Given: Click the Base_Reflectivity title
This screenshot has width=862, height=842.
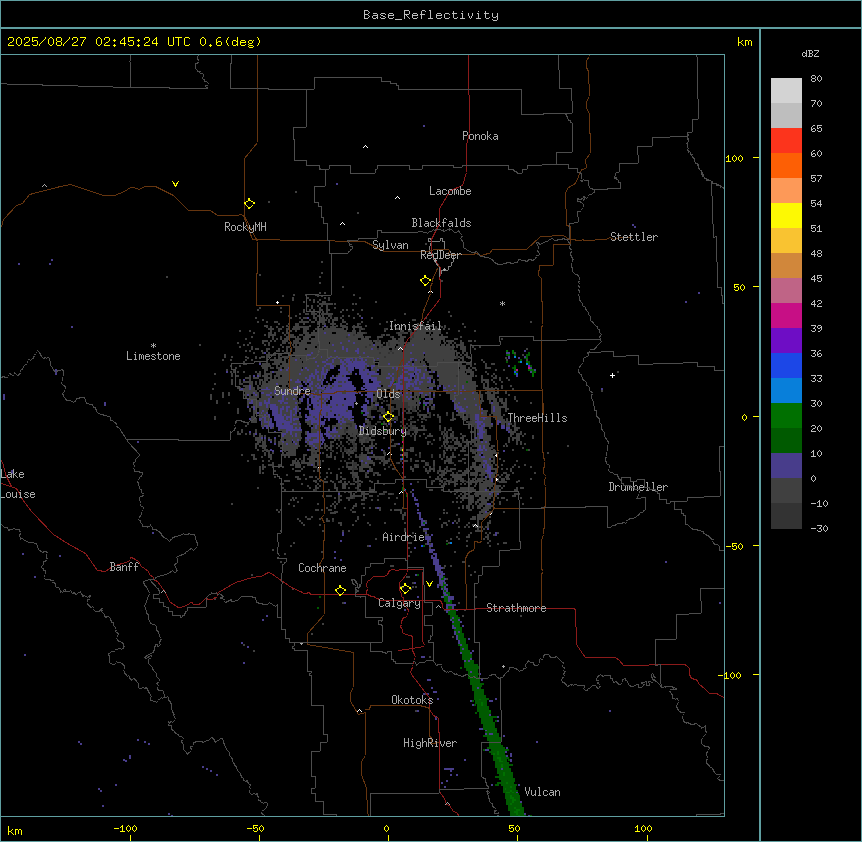Looking at the screenshot, I should click(x=431, y=15).
